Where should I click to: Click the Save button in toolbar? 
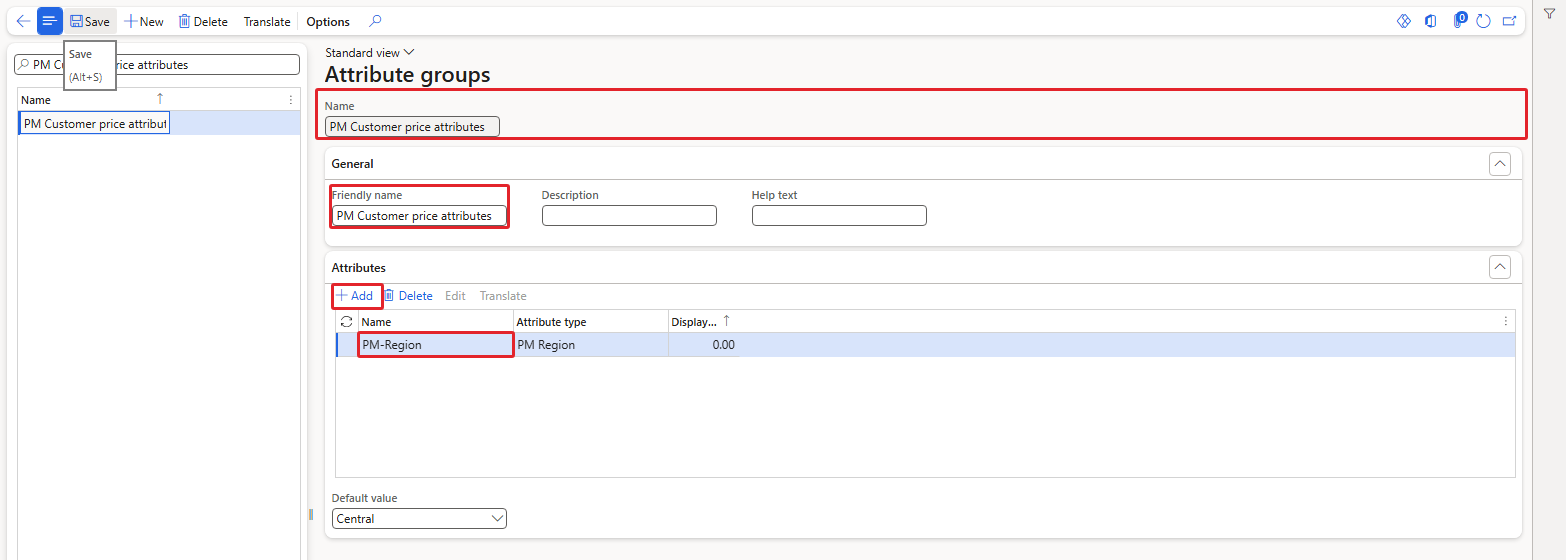coord(90,21)
